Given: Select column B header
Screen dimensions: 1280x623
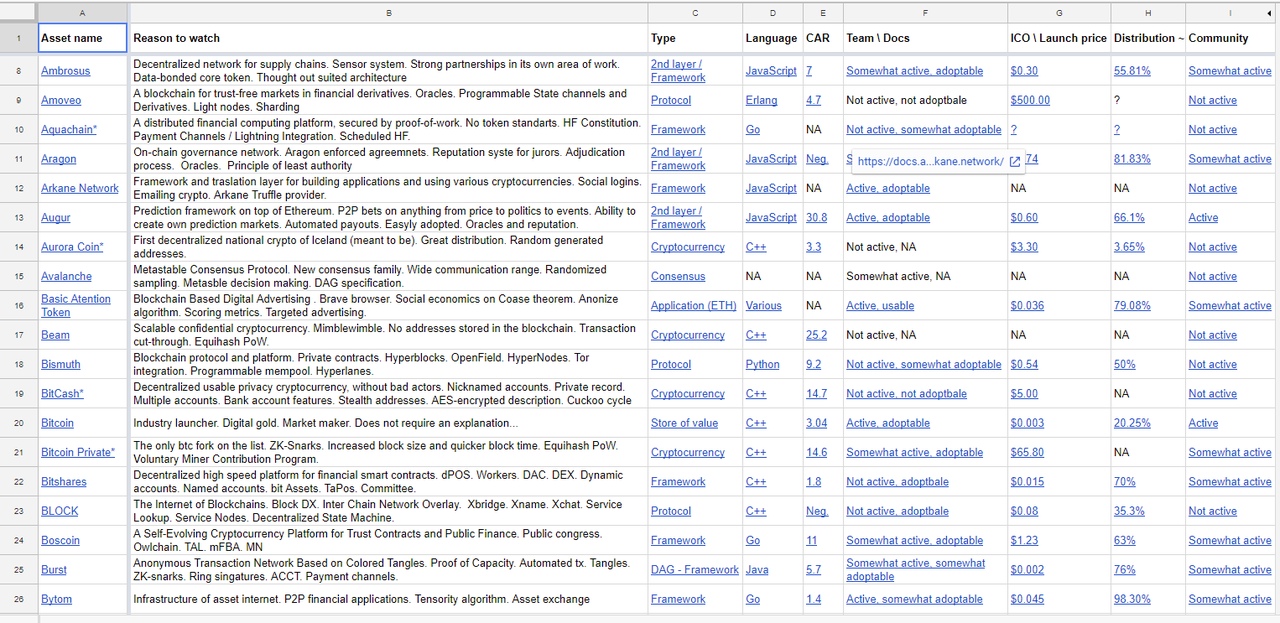Looking at the screenshot, I should tap(388, 12).
